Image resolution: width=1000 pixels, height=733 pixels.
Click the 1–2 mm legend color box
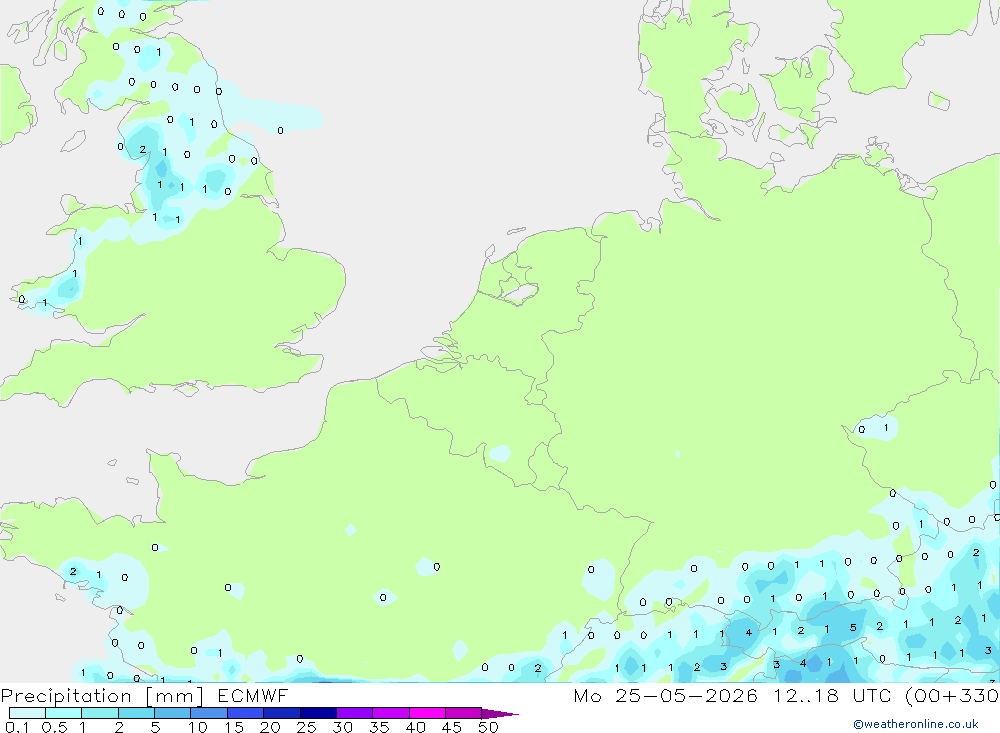click(x=100, y=713)
